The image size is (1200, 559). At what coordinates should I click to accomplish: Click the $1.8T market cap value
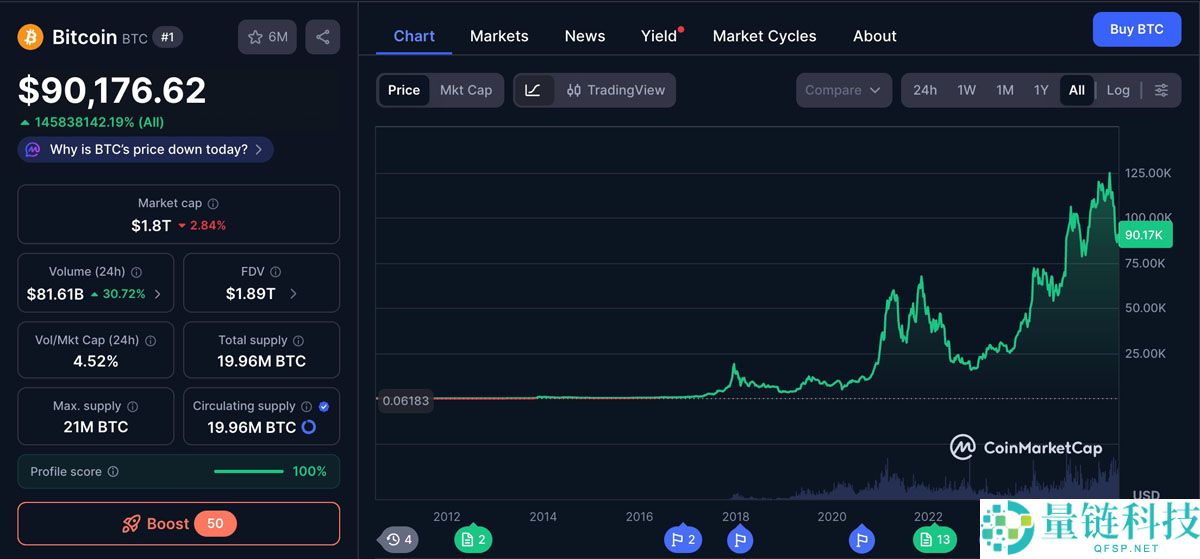click(151, 225)
